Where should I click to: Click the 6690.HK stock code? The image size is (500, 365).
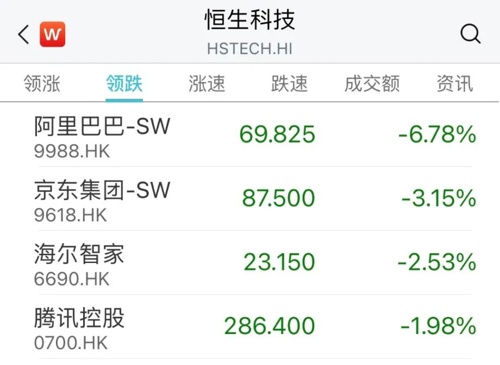[71, 279]
